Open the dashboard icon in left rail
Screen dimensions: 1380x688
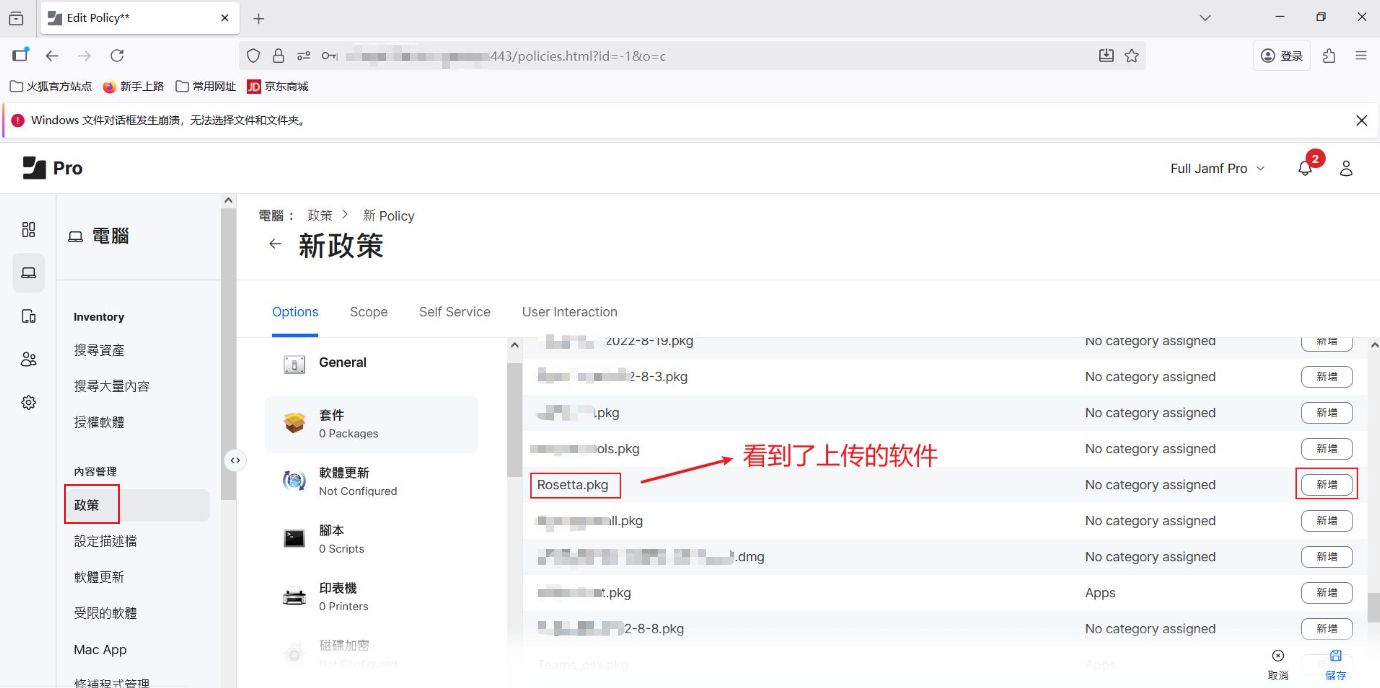29,230
